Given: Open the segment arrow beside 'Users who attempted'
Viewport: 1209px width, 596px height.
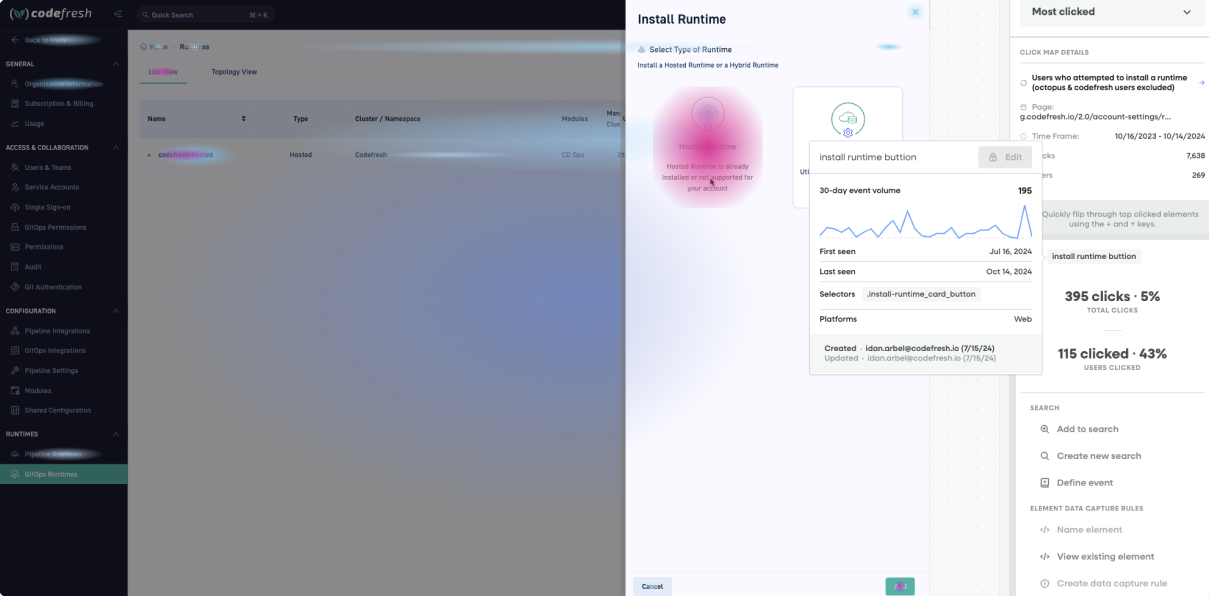Looking at the screenshot, I should click(1201, 84).
